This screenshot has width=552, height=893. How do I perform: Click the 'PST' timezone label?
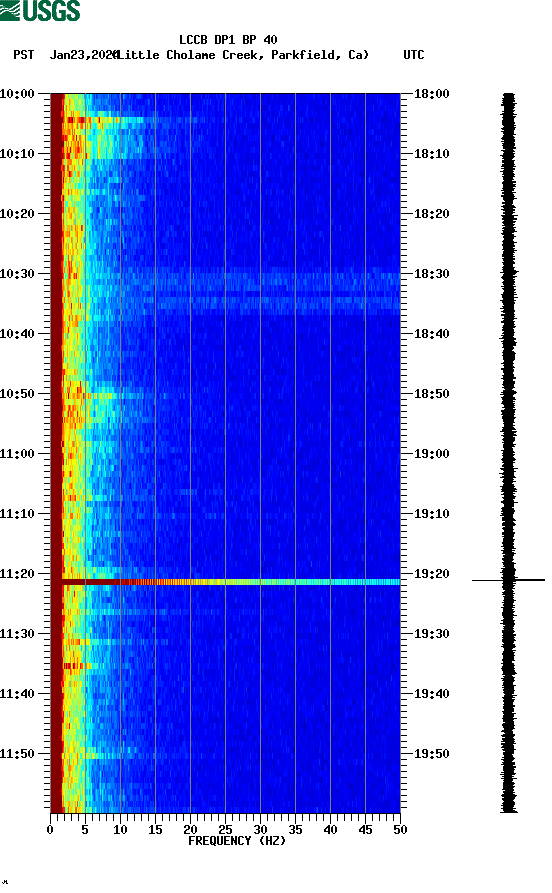[23, 55]
